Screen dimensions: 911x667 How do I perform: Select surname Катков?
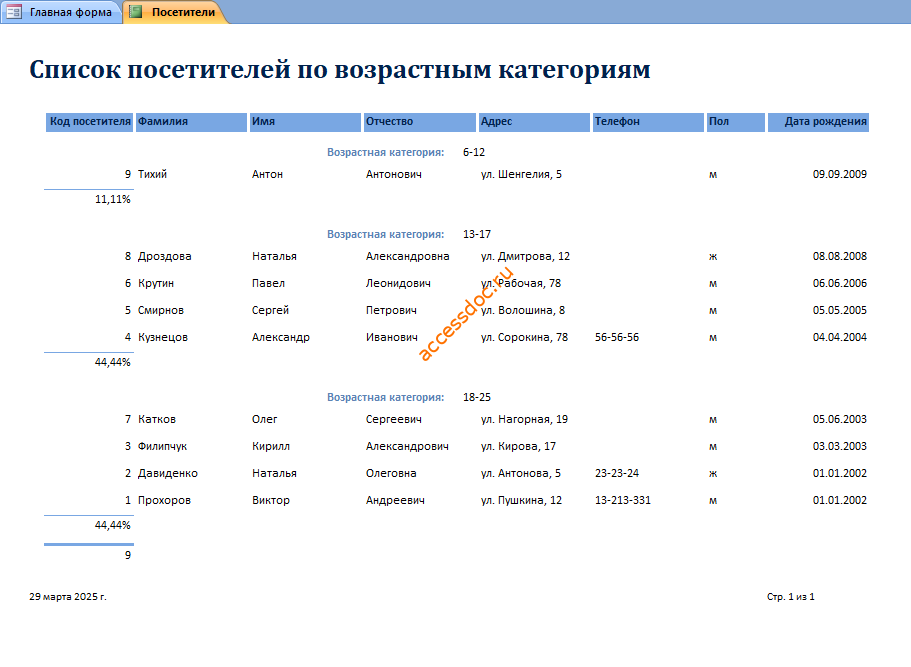157,419
